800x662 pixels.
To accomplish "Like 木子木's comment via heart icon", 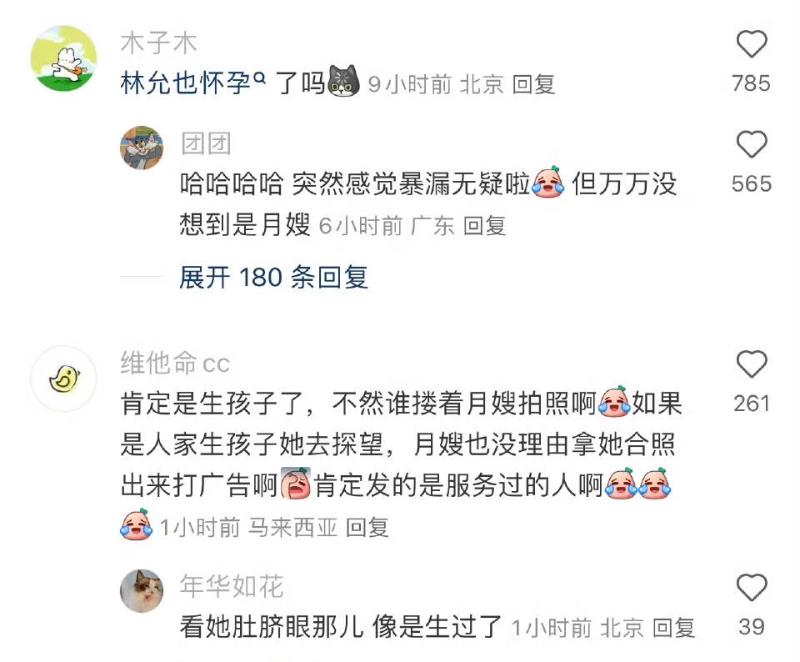I will [x=752, y=44].
